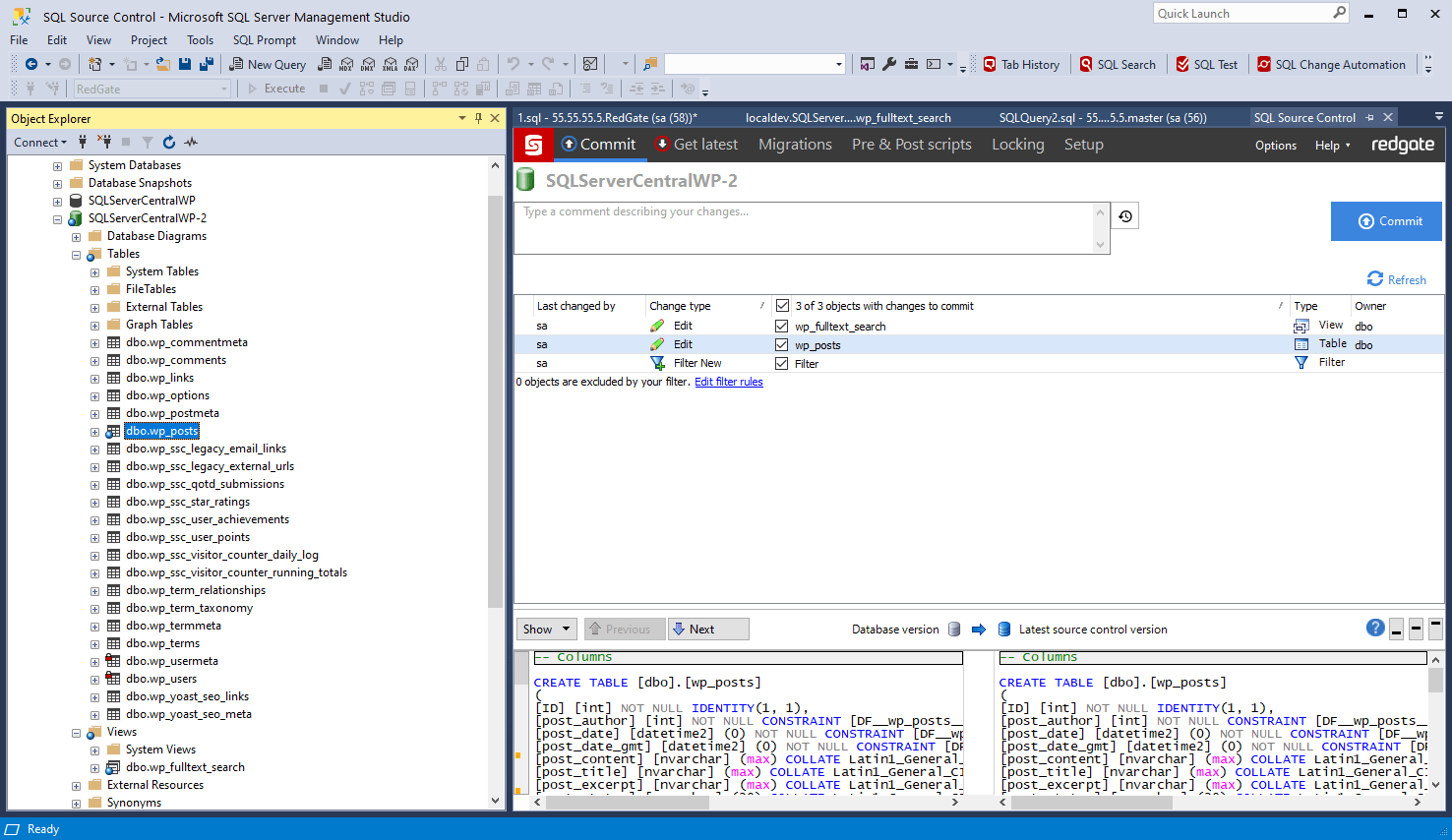Viewport: 1452px width, 840px height.
Task: Click the commit history clock icon
Action: coord(1125,216)
